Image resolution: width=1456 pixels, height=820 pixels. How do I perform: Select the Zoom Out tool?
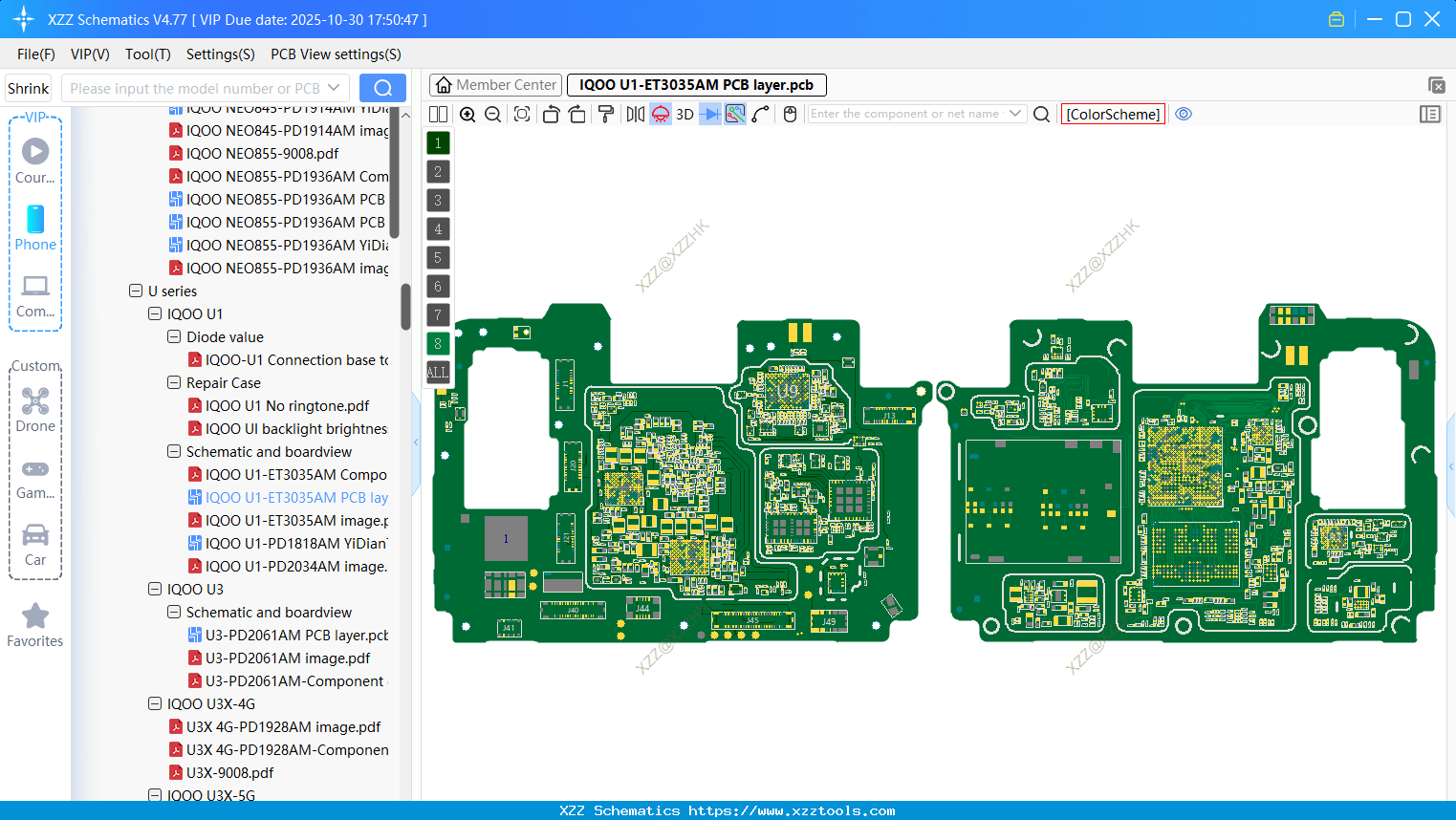tap(491, 114)
